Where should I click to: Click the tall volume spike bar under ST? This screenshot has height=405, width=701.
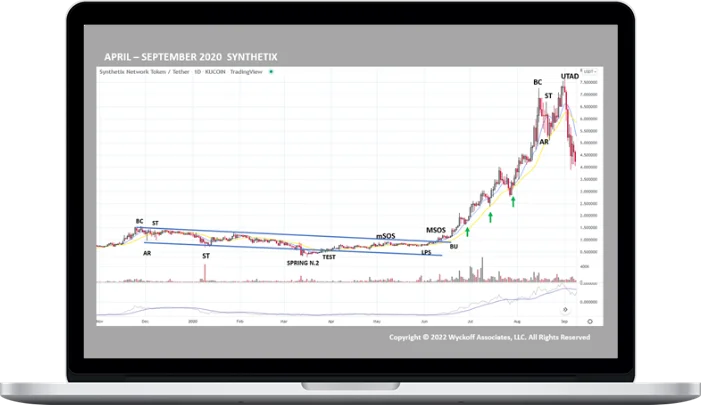(x=204, y=274)
